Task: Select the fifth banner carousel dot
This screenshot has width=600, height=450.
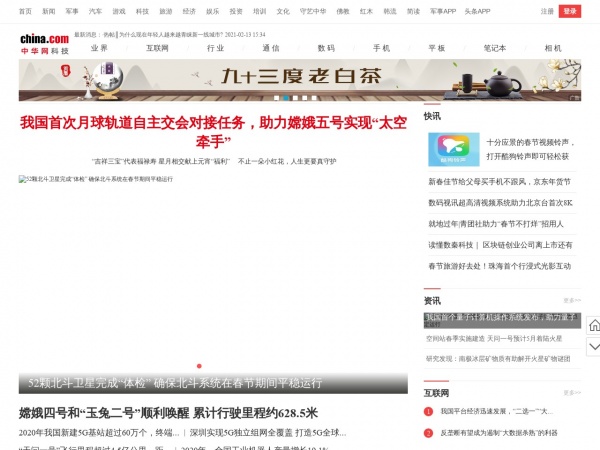Action: click(314, 98)
